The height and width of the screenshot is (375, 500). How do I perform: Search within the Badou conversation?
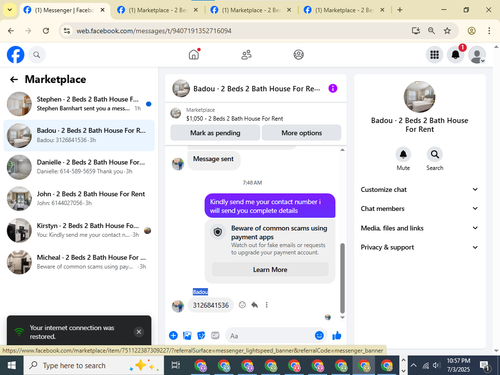435,154
